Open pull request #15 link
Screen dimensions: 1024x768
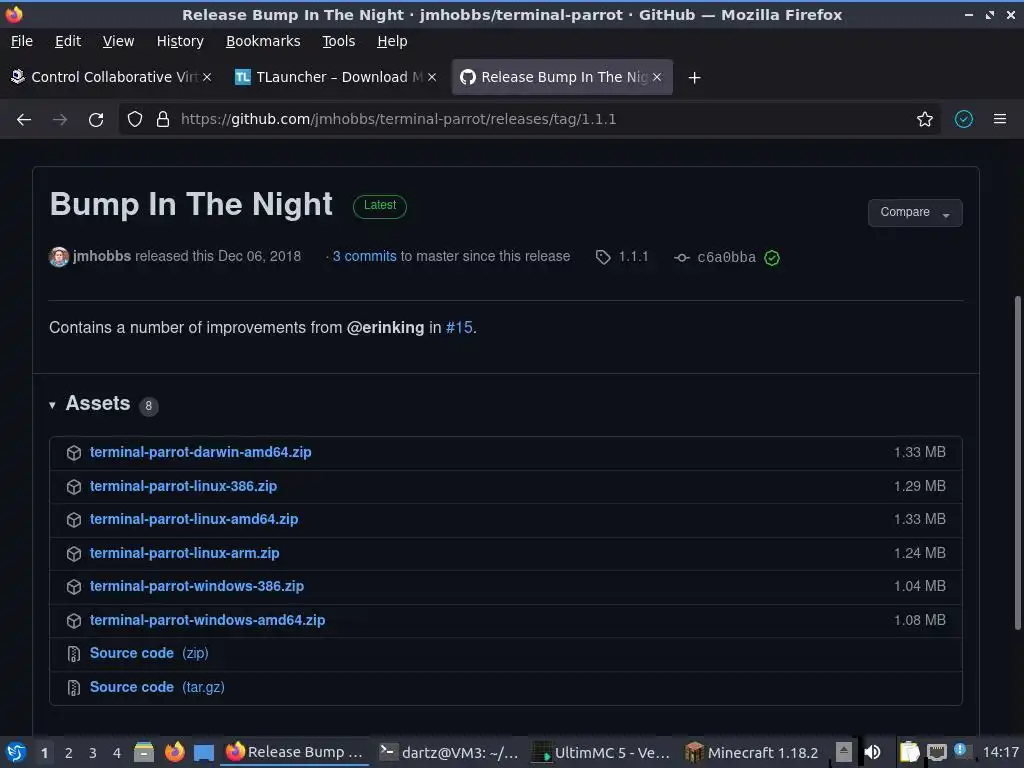tap(459, 328)
